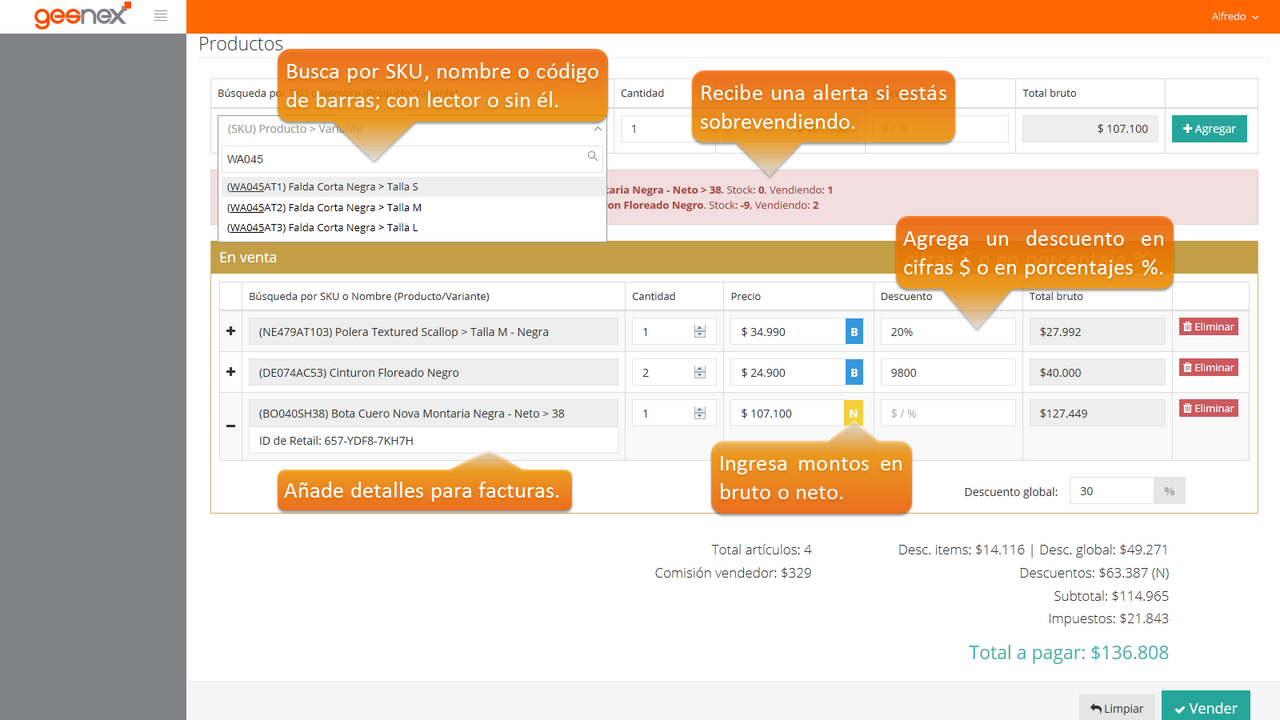The width and height of the screenshot is (1280, 720).
Task: Click the Total bruto value $27.992
Action: pyautogui.click(x=1098, y=331)
